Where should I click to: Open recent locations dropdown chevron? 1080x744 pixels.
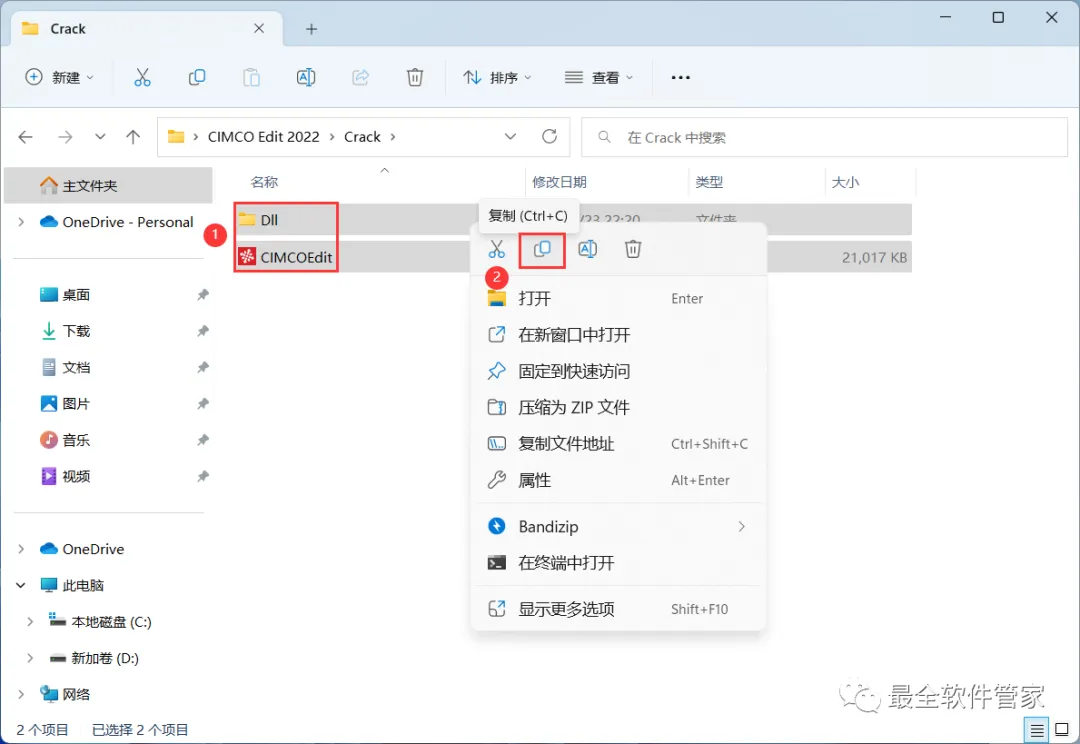(x=100, y=137)
